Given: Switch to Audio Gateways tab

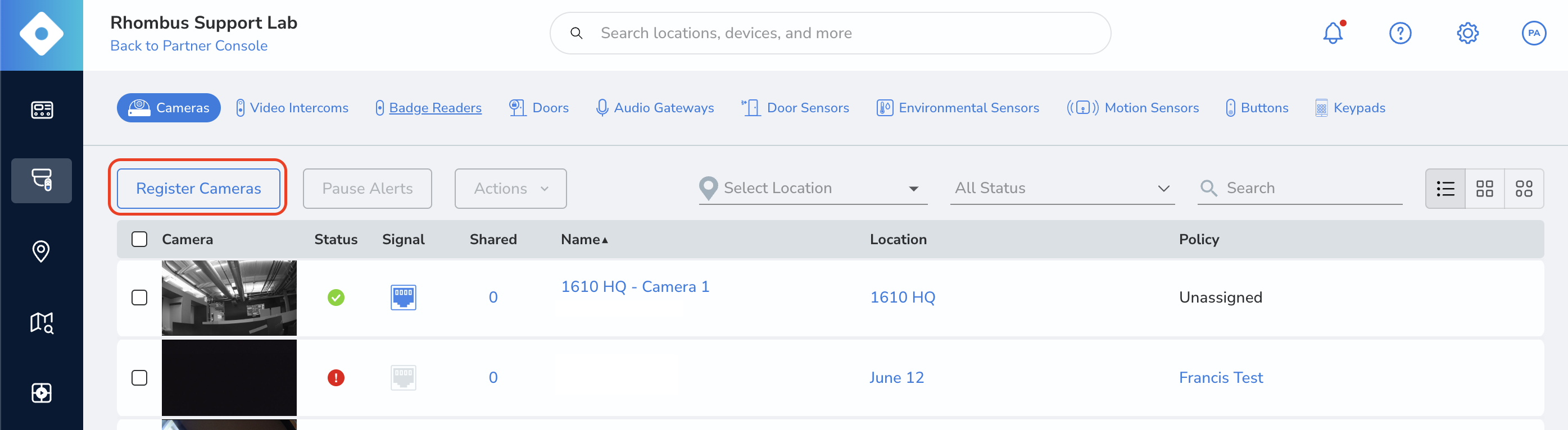Looking at the screenshot, I should (x=655, y=108).
